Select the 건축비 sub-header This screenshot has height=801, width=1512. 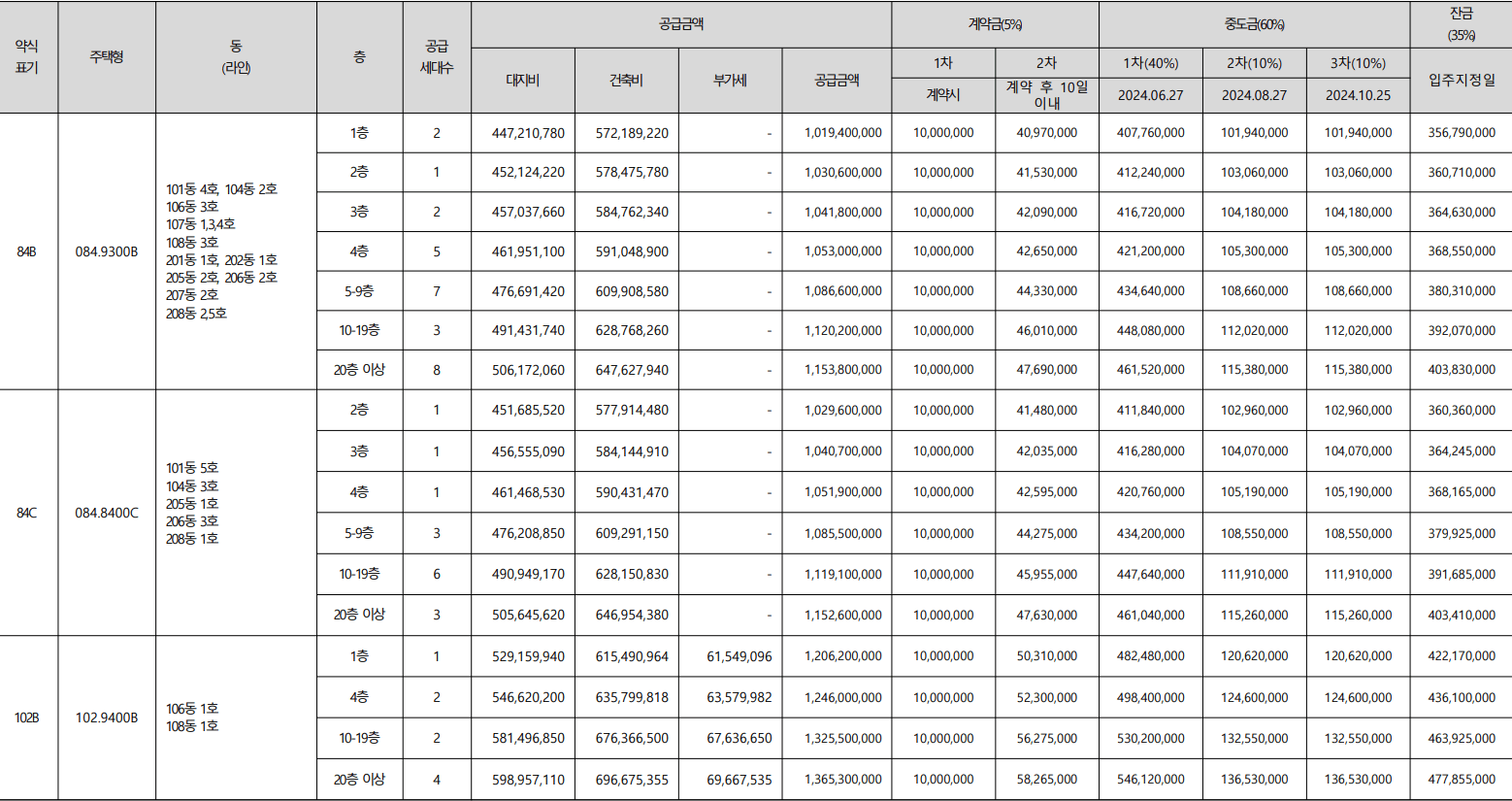point(626,81)
